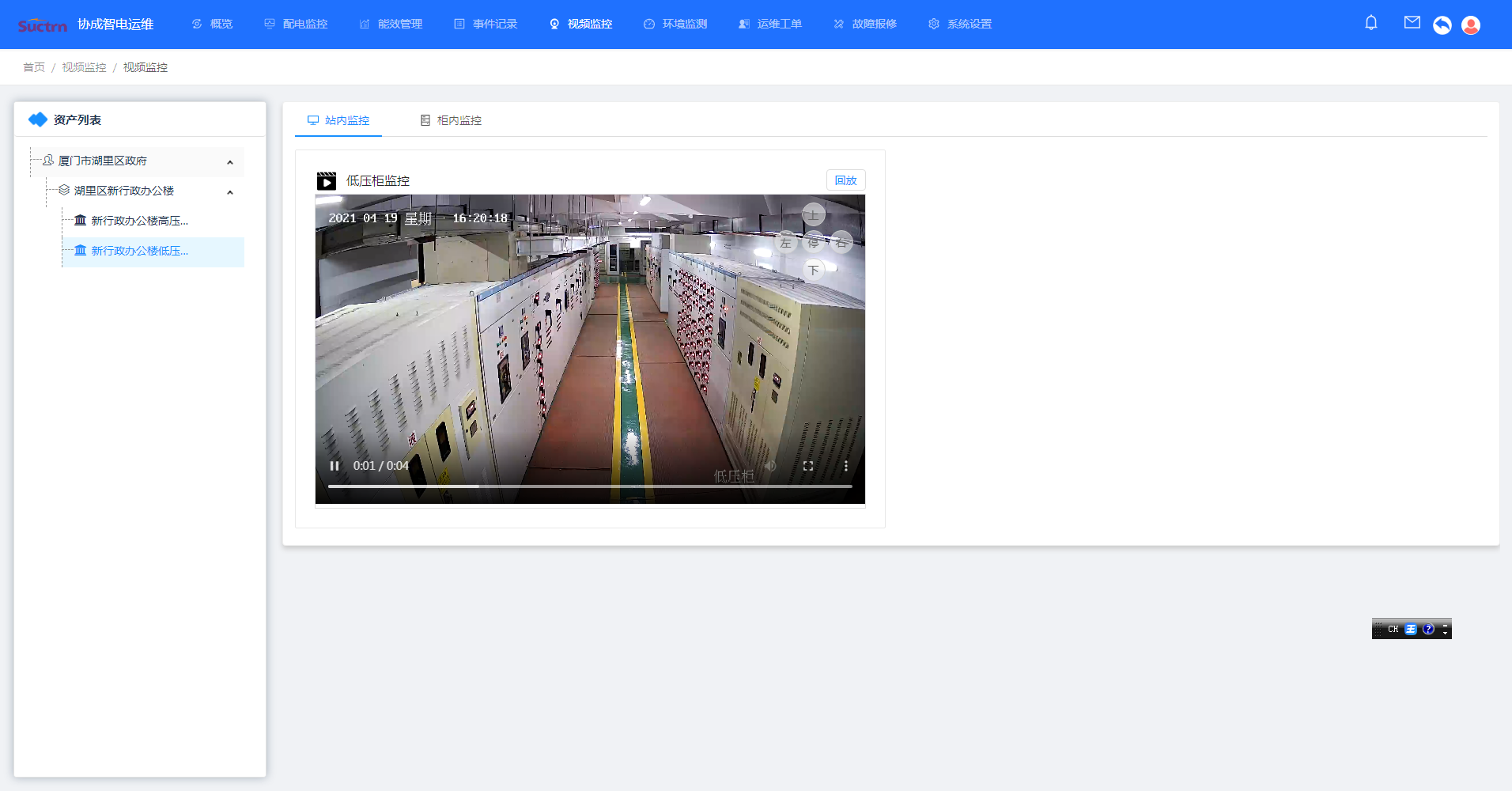This screenshot has width=1512, height=791.
Task: Open the mail envelope messages
Action: [x=1412, y=23]
